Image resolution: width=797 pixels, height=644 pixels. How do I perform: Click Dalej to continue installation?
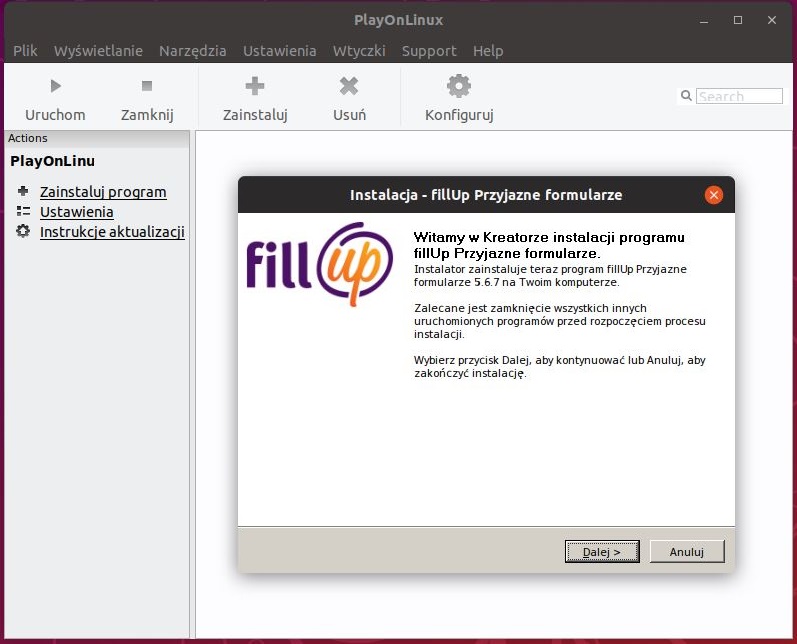[602, 551]
